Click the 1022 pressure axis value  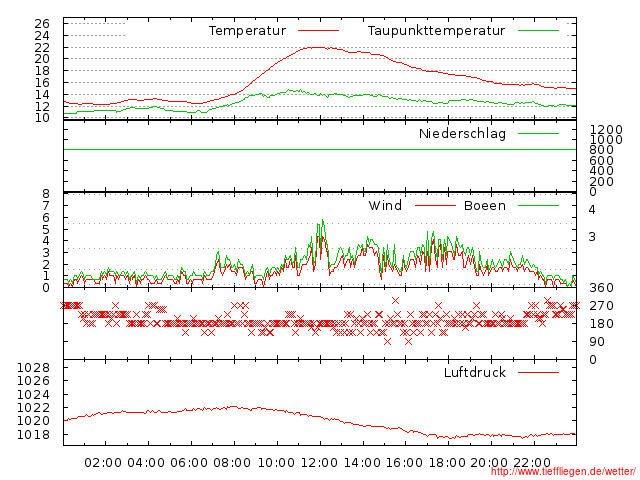click(33, 408)
